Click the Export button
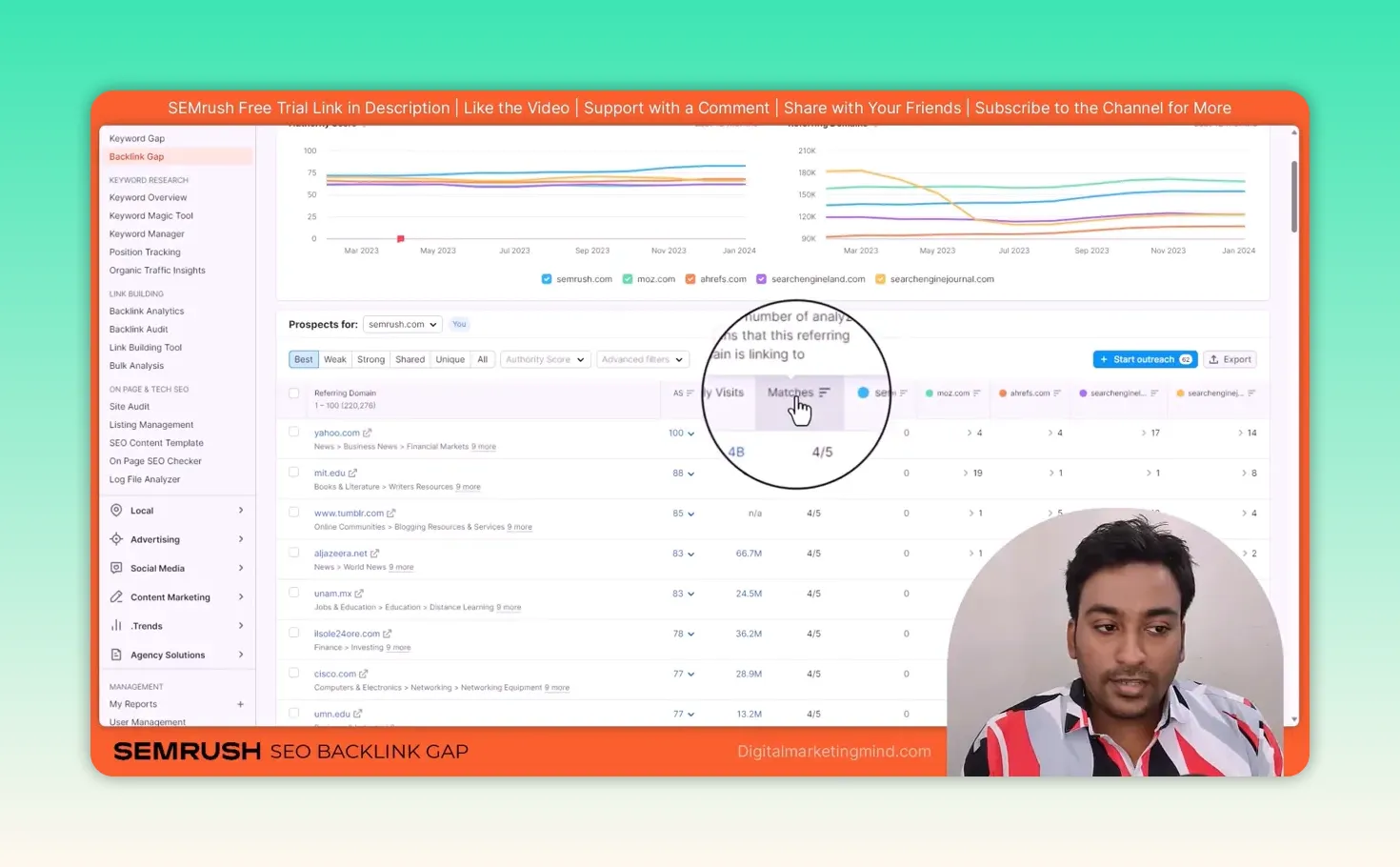Screen dimensions: 1400x867 pyautogui.click(x=1230, y=359)
